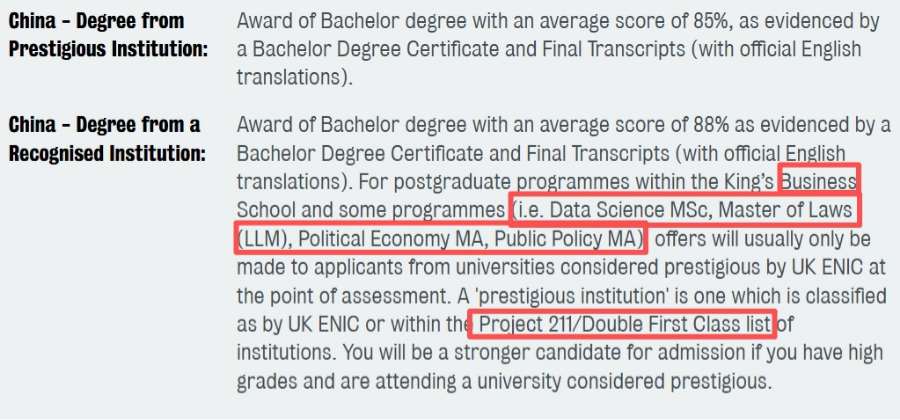Click the word "grades" in the last line
The width and height of the screenshot is (900, 420).
tap(269, 382)
